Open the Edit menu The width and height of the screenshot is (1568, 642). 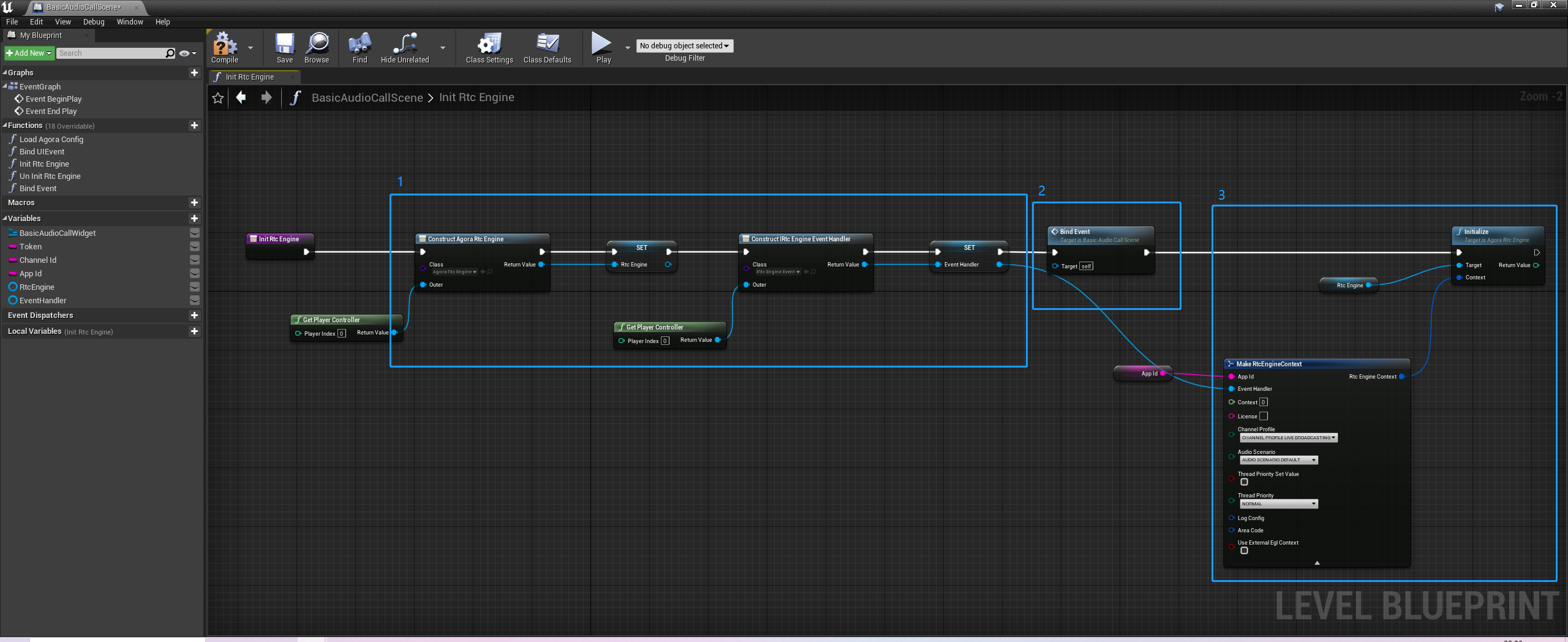pyautogui.click(x=36, y=21)
